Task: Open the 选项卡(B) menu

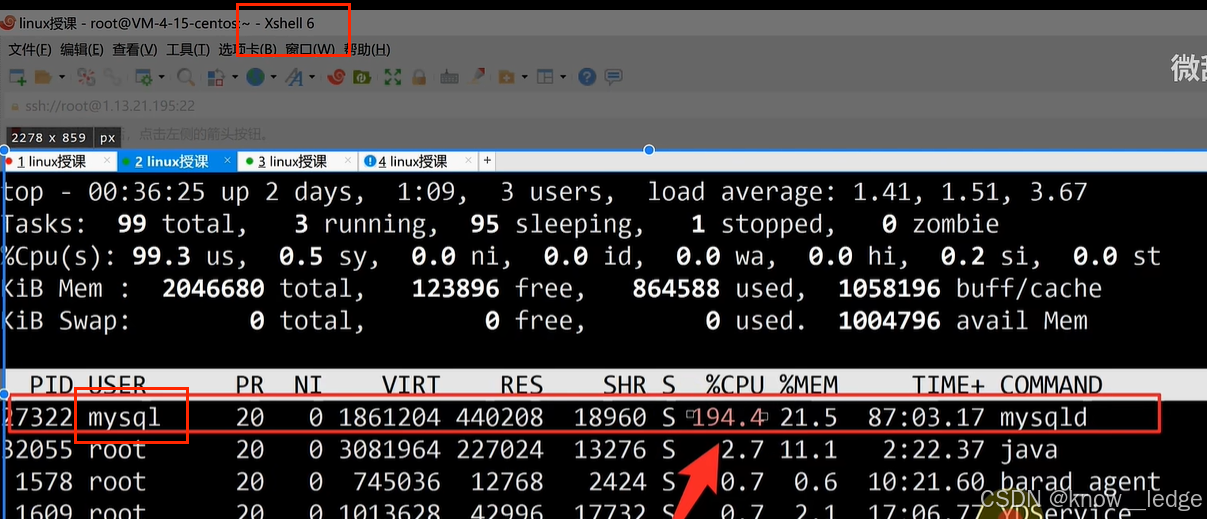Action: (247, 49)
